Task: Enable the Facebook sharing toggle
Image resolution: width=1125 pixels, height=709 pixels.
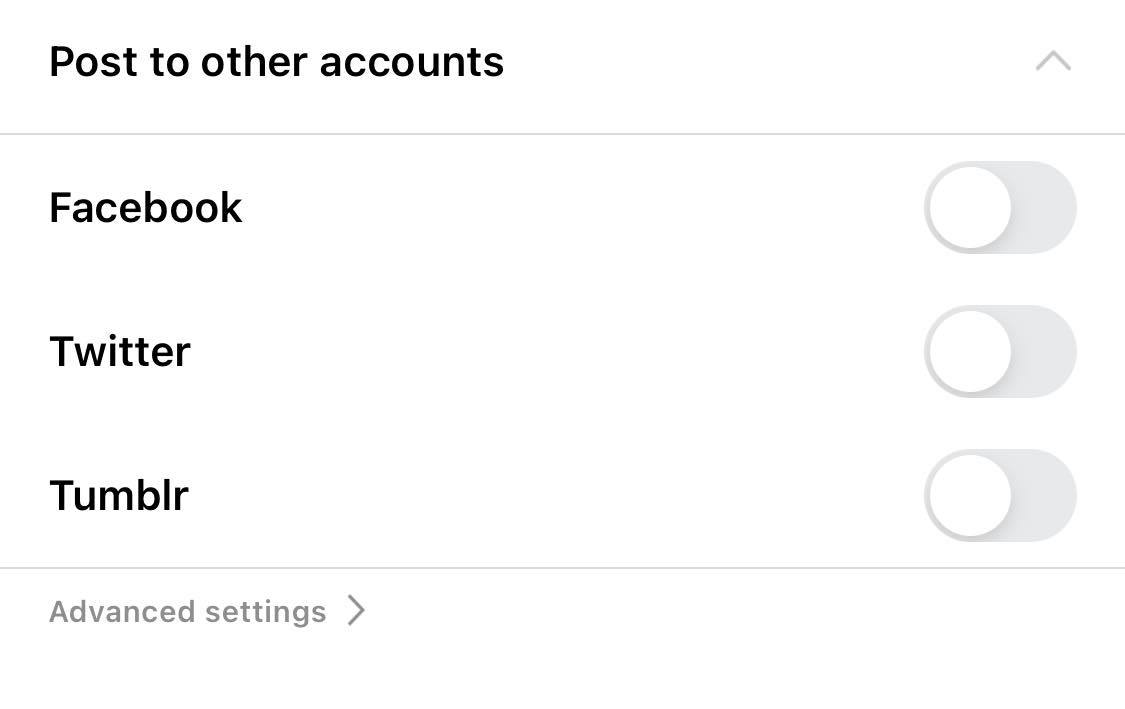Action: 999,208
